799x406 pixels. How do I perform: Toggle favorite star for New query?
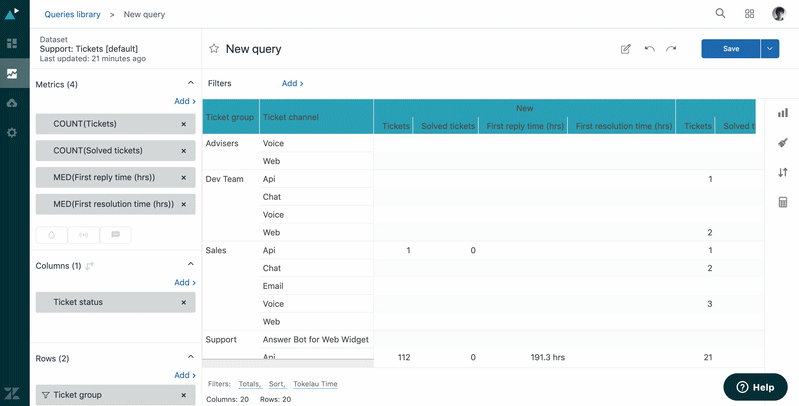(213, 49)
